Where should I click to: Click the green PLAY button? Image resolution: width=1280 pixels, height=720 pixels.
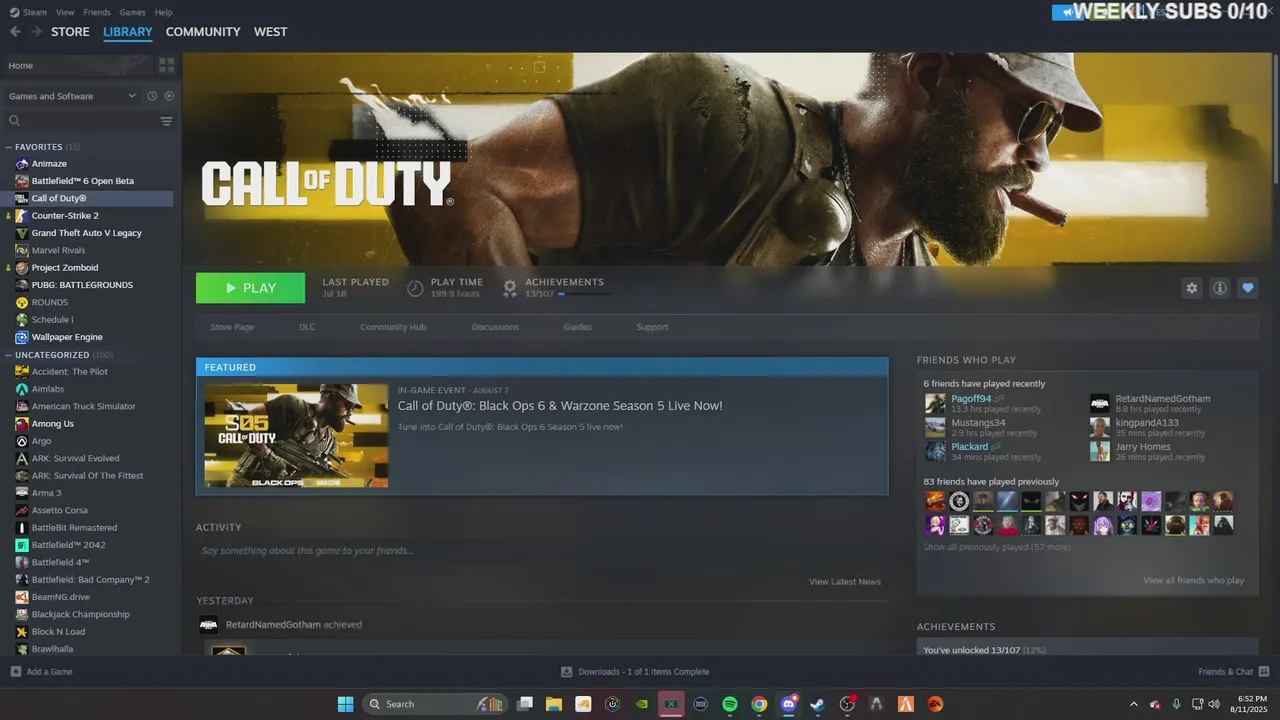(x=250, y=288)
